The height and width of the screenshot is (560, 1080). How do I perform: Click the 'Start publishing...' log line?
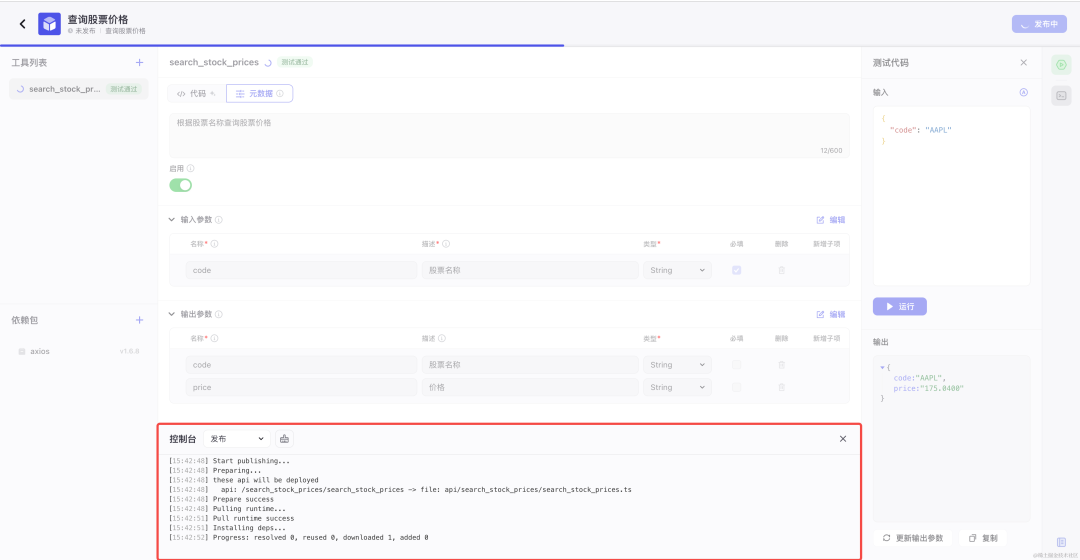pos(251,461)
